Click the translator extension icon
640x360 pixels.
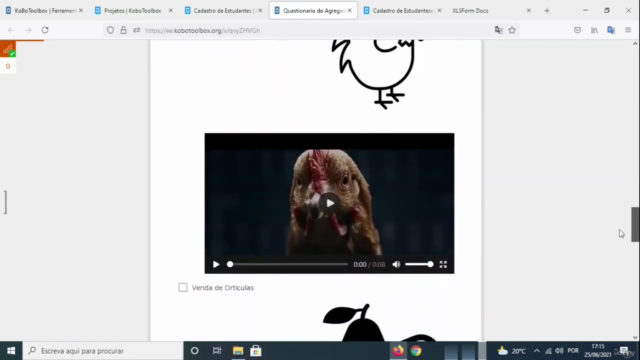pos(611,30)
